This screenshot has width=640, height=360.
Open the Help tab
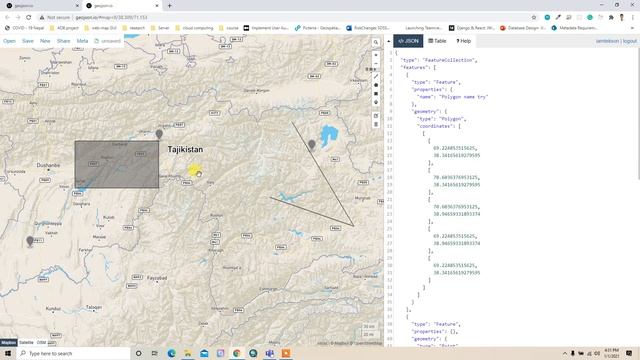pyautogui.click(x=463, y=41)
